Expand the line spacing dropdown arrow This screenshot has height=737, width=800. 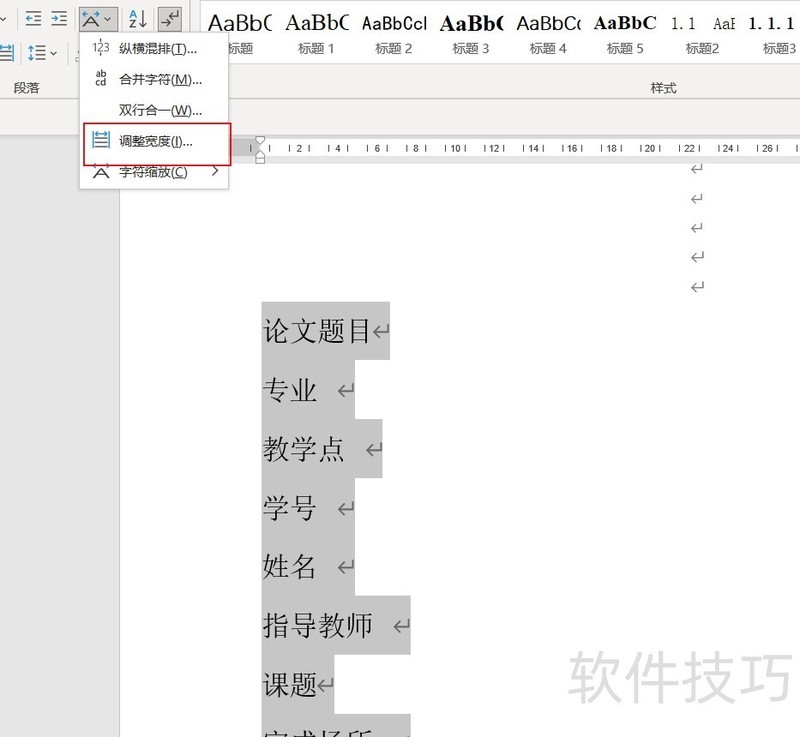(54, 53)
